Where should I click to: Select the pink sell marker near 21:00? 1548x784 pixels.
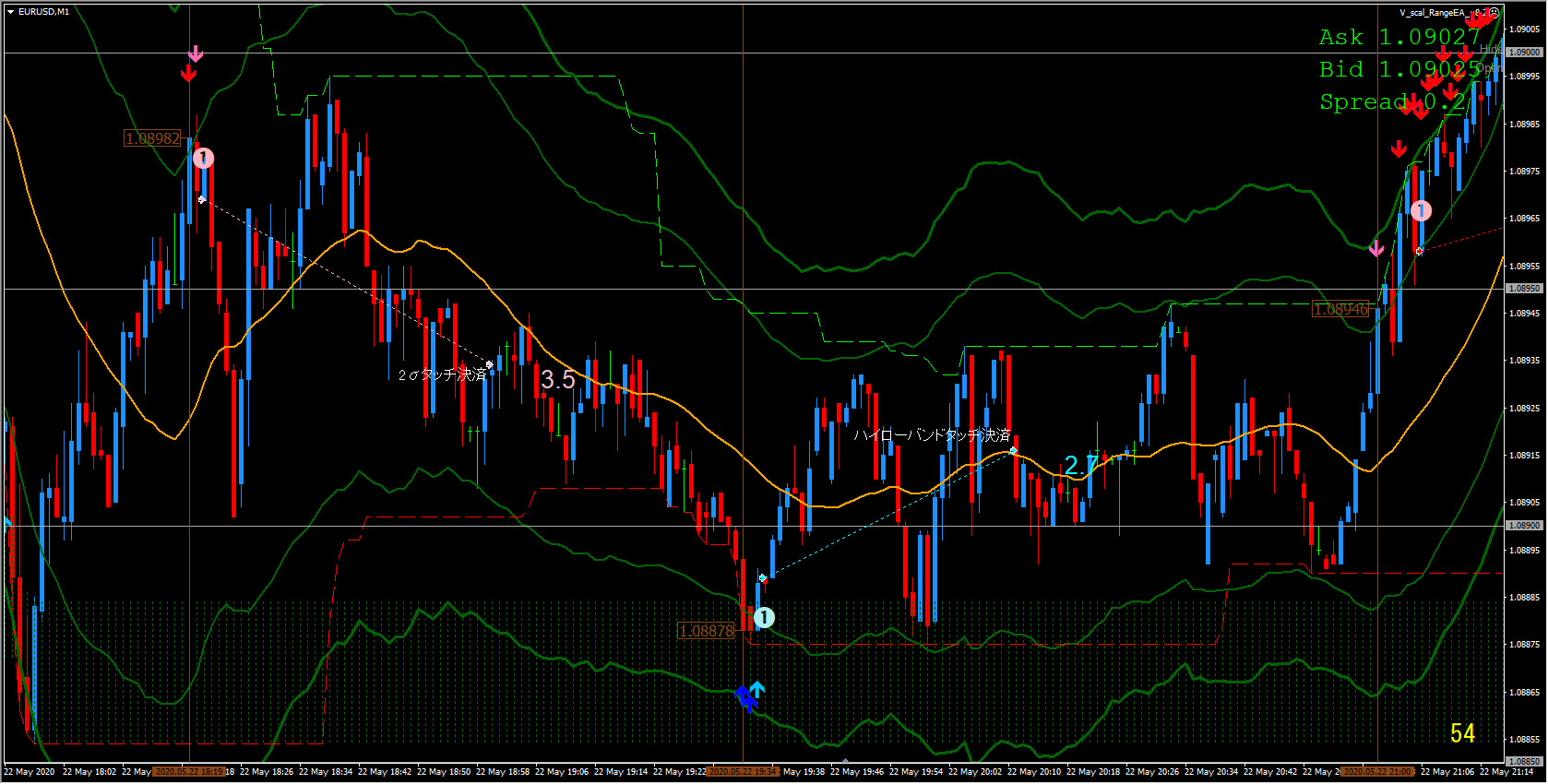[x=1421, y=210]
